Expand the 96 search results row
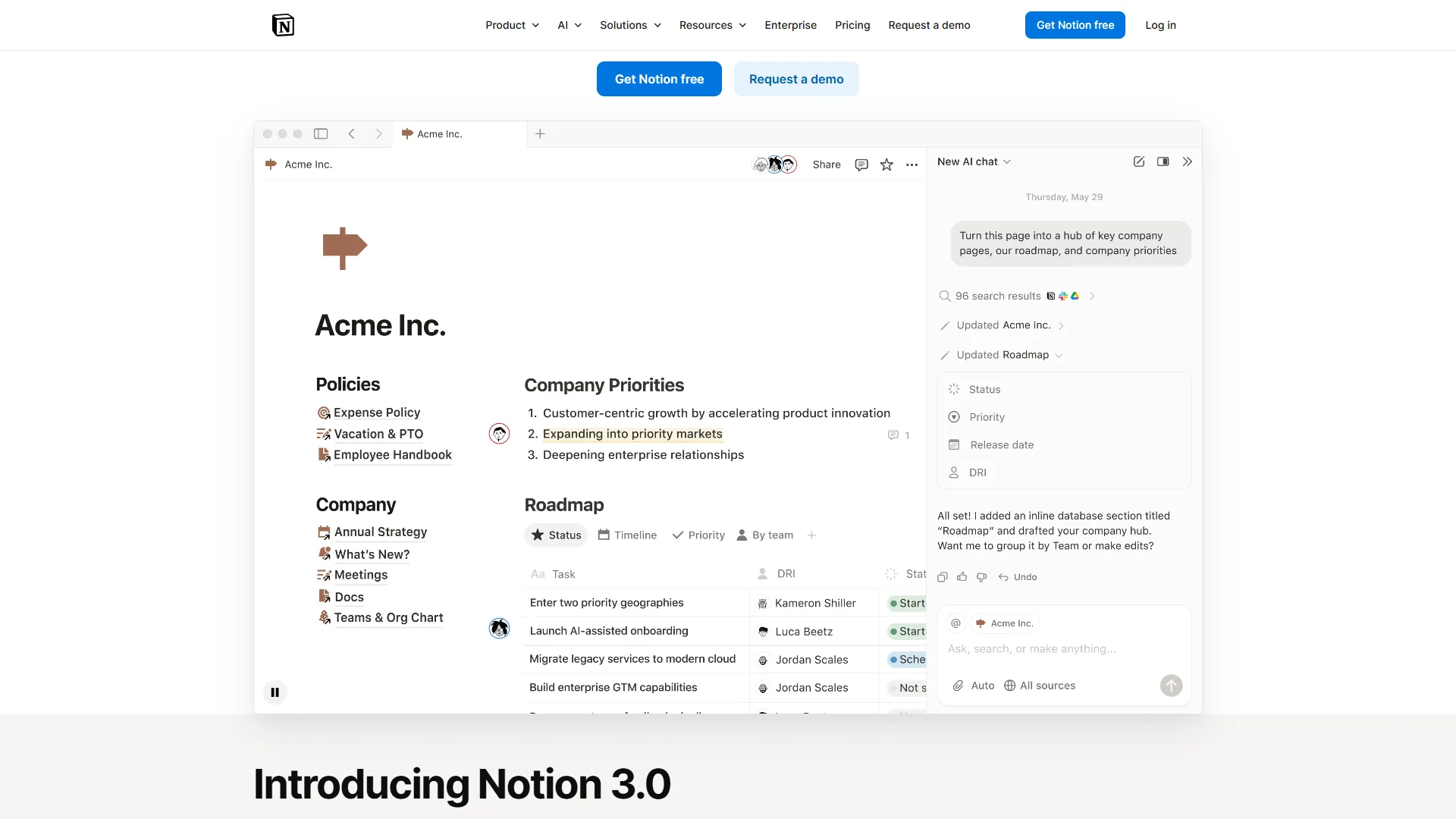 click(x=1018, y=297)
